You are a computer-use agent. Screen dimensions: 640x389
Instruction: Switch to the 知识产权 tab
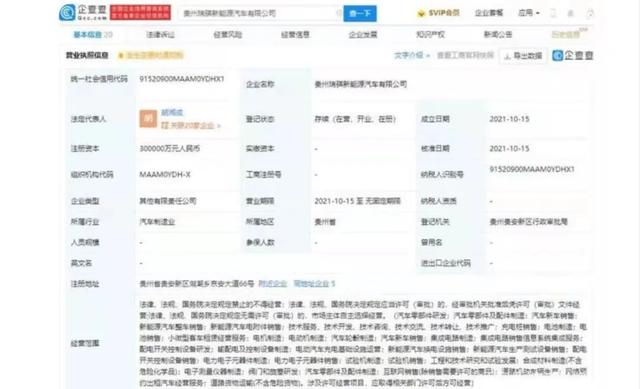(x=430, y=35)
